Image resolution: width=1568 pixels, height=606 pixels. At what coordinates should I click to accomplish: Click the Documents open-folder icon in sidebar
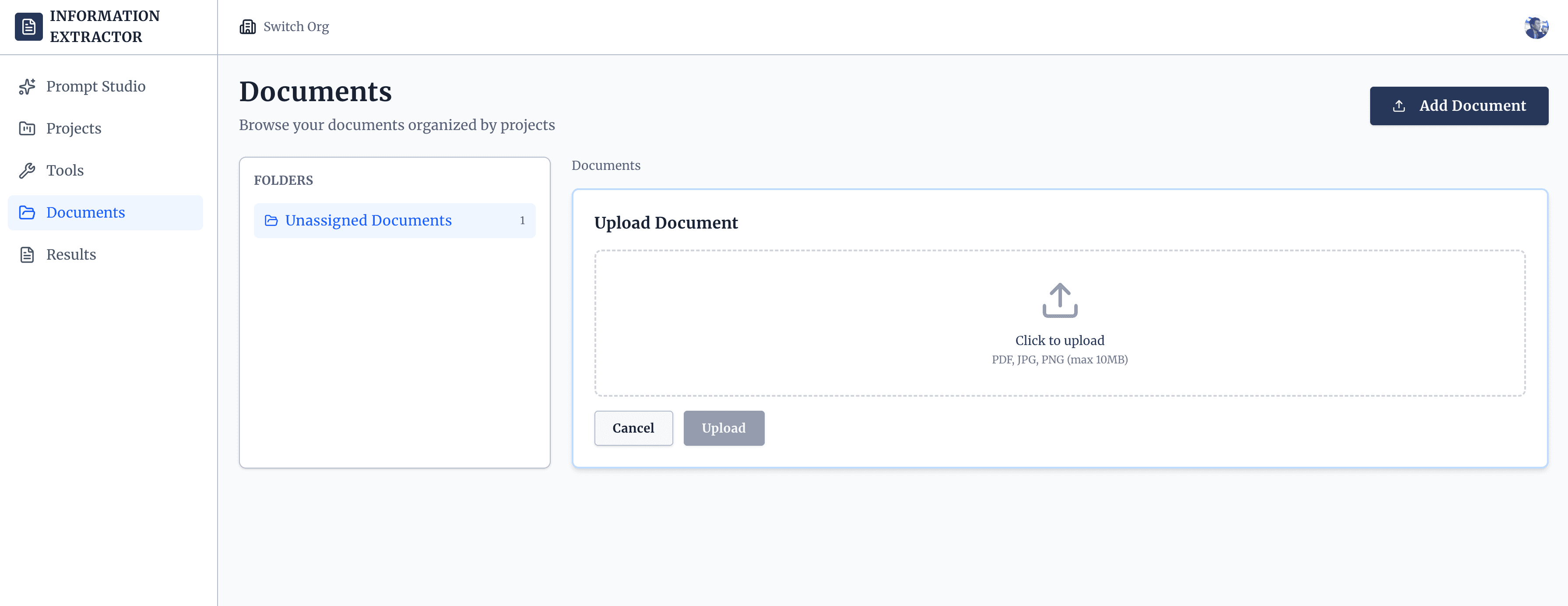pyautogui.click(x=28, y=212)
